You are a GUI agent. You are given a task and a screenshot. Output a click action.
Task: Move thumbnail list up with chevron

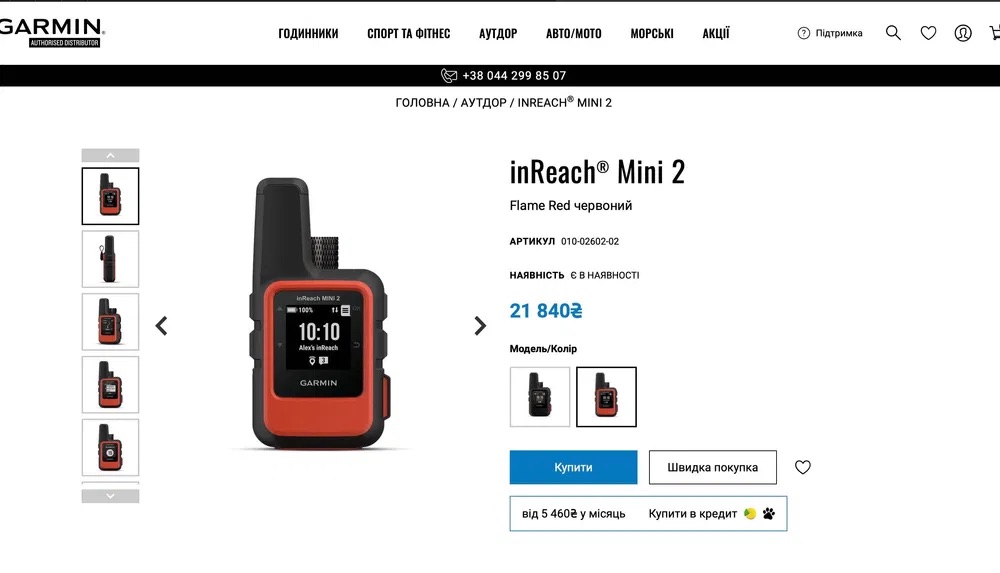pyautogui.click(x=110, y=155)
